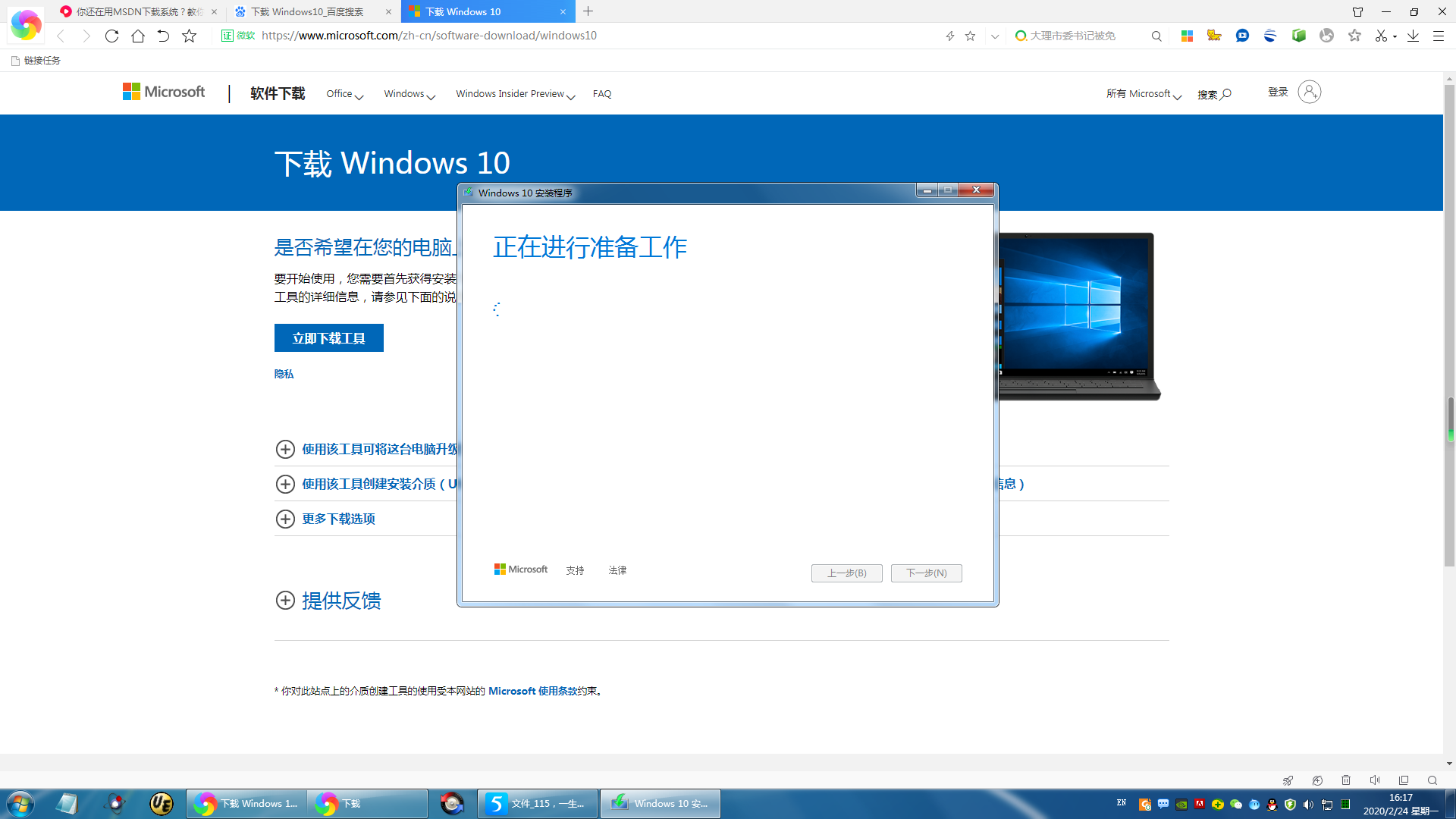Click the blue video chat bubble extension
The width and height of the screenshot is (1456, 819).
1242,36
